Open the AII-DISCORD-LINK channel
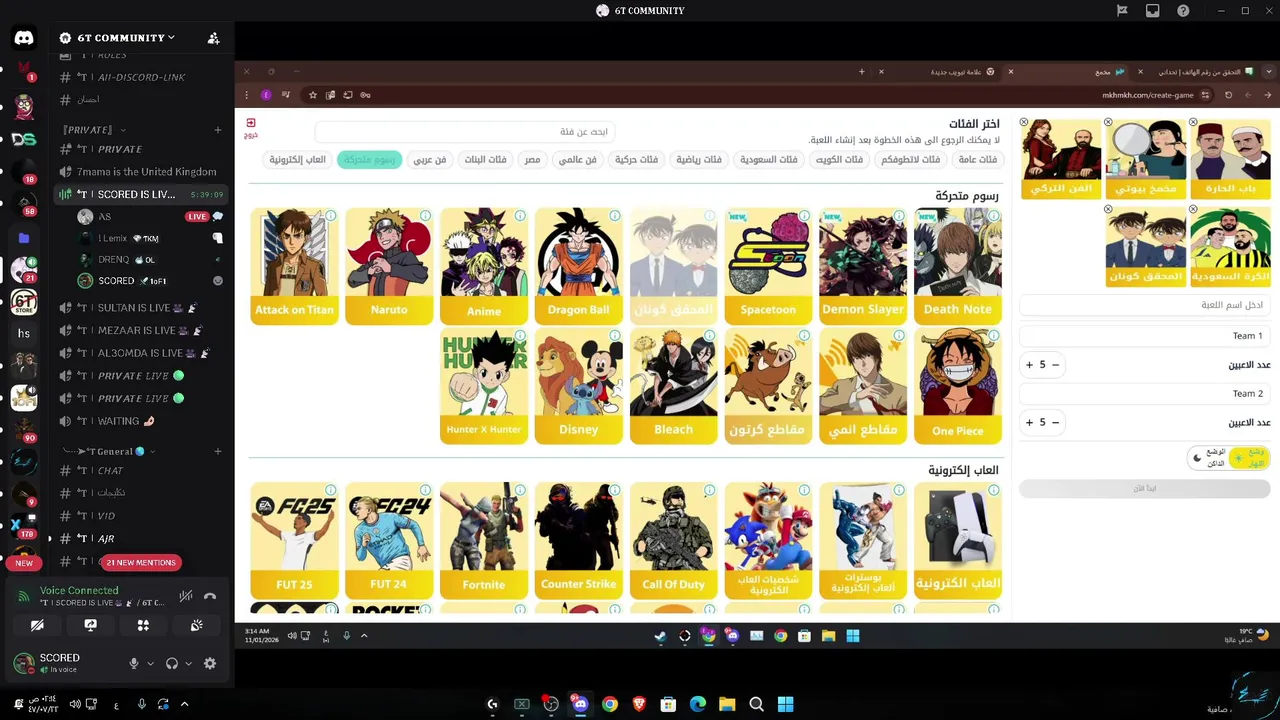This screenshot has width=1280, height=720. pos(141,77)
